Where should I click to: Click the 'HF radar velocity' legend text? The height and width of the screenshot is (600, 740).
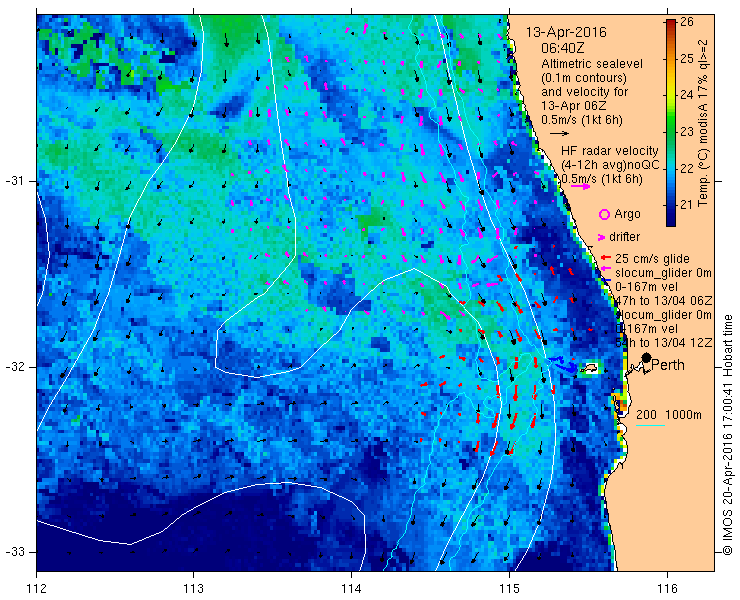(x=610, y=151)
